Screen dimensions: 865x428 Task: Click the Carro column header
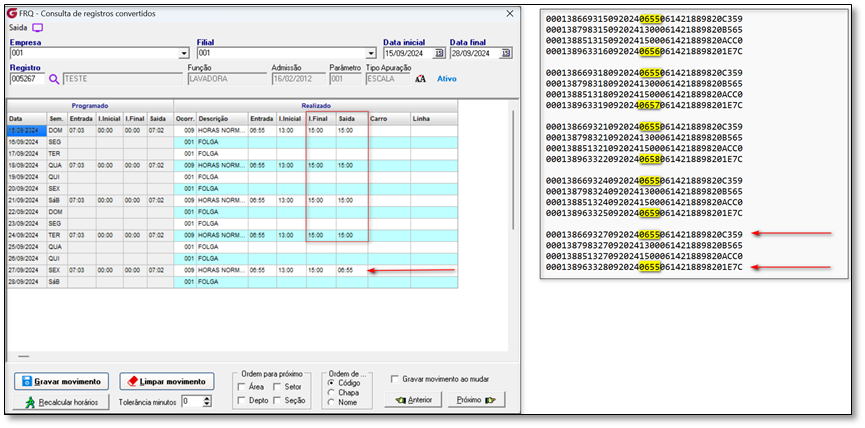click(x=389, y=119)
